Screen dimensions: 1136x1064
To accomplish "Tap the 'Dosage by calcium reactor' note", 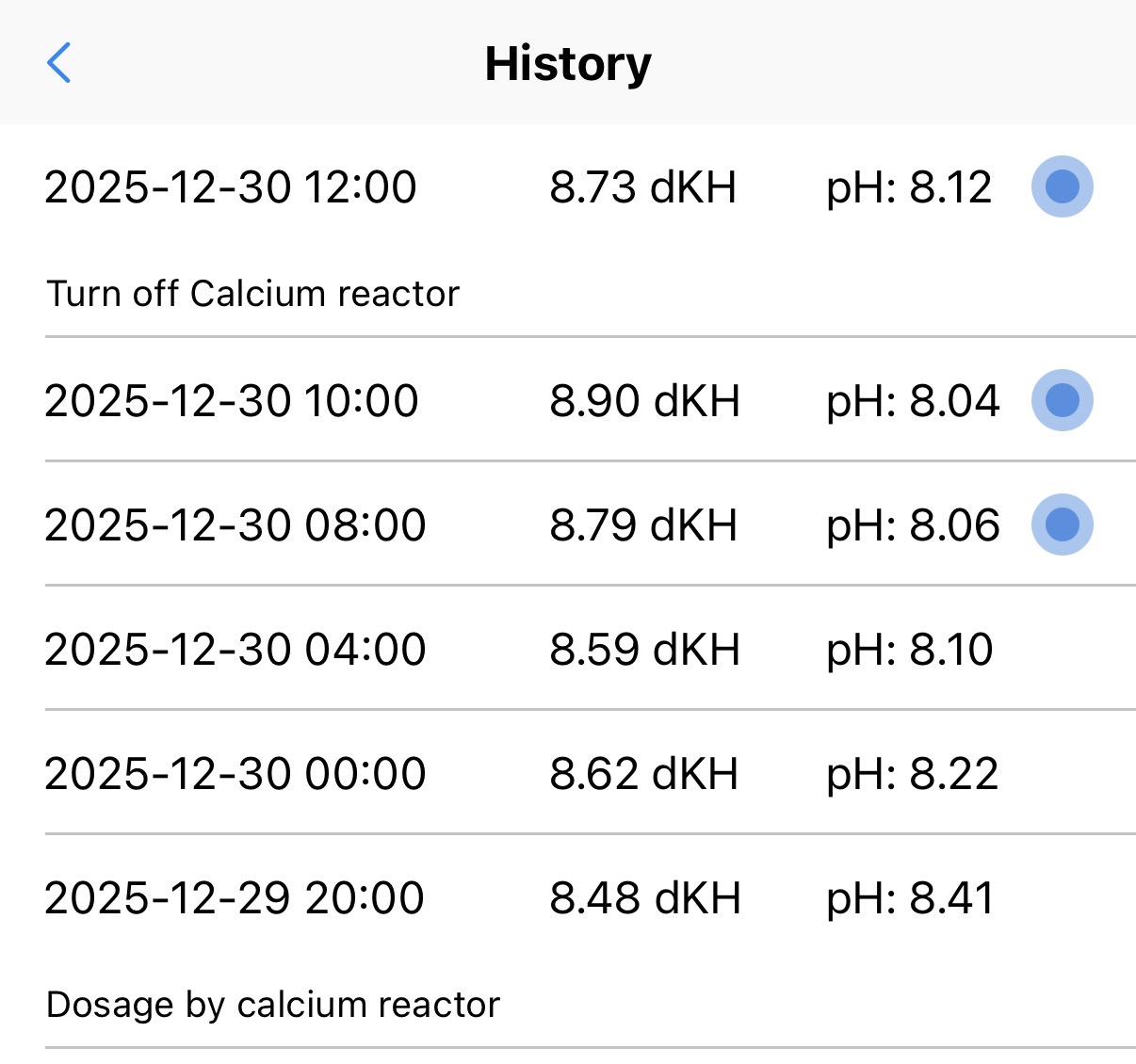I will 273,1005.
